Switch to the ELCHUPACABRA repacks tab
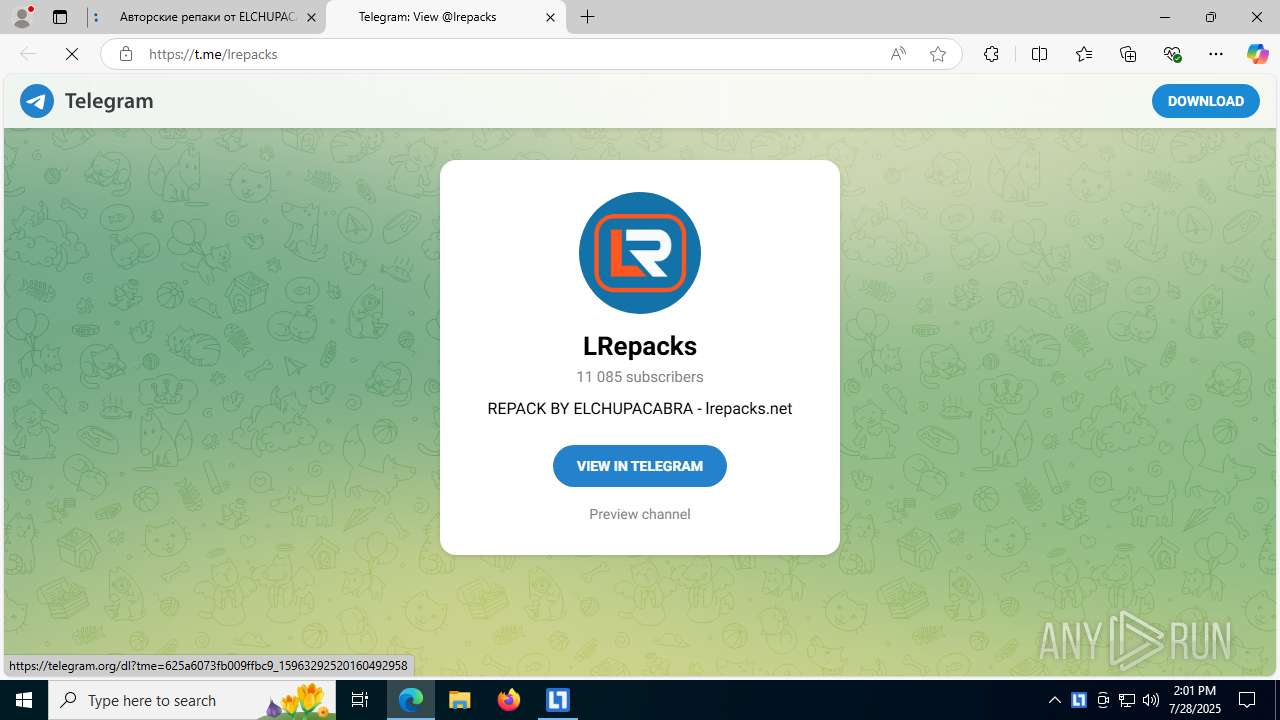Viewport: 1280px width, 720px height. point(205,17)
